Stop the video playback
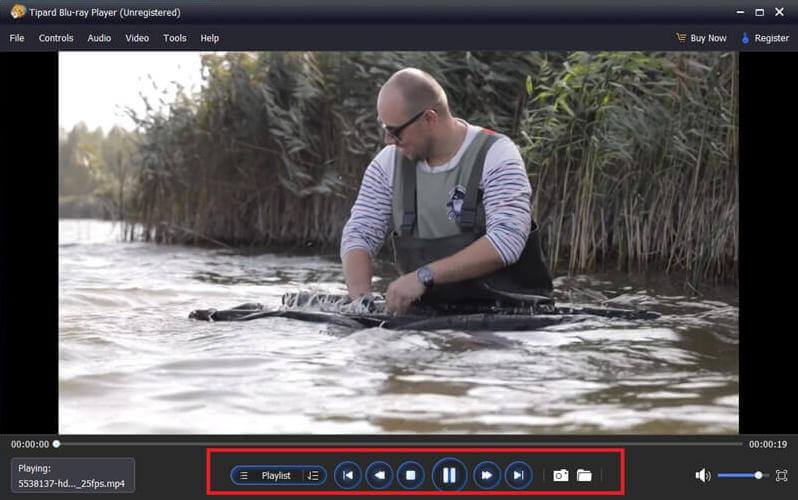This screenshot has height=500, width=798. point(410,475)
